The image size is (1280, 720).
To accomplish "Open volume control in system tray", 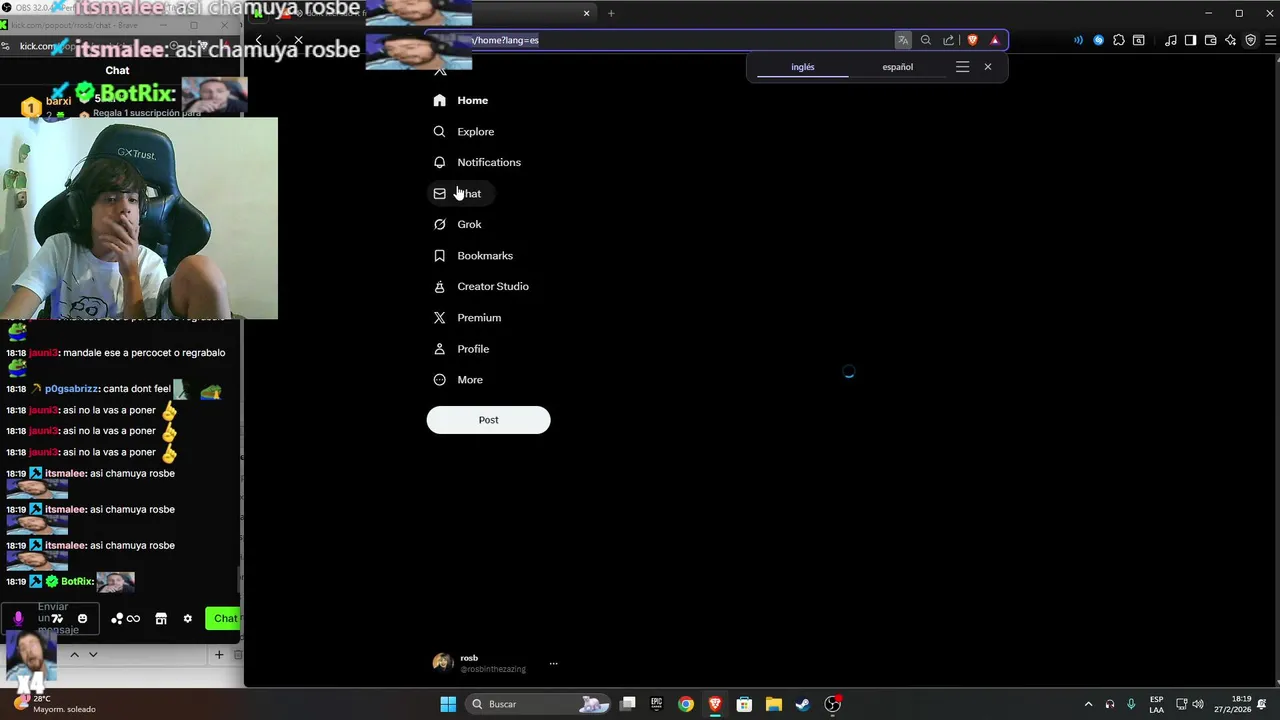I will pos(1198,704).
